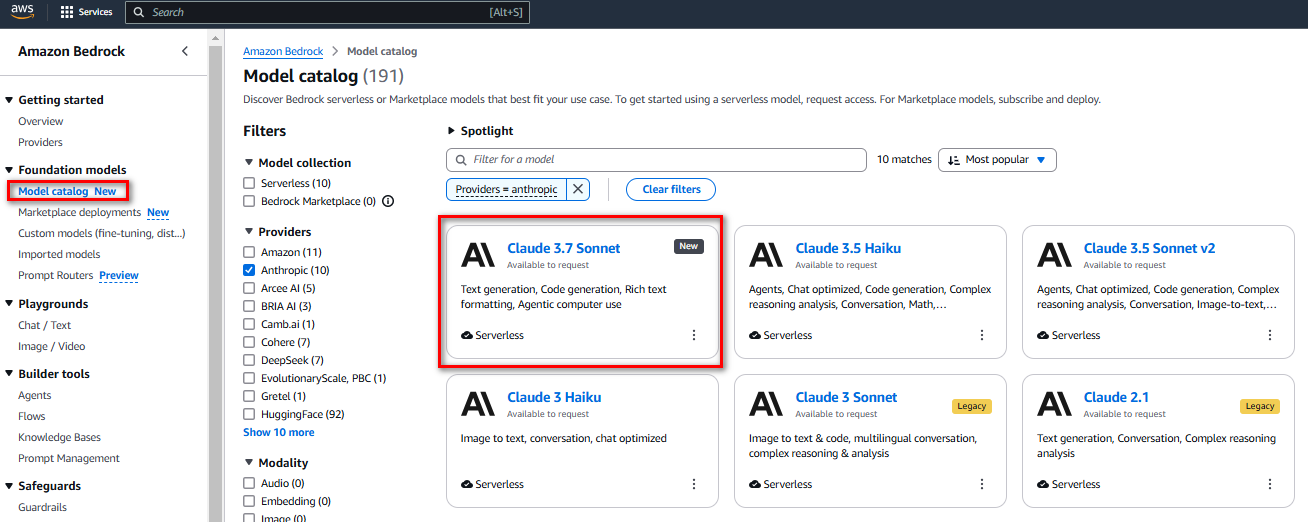
Task: Open the Claude 3.5 Haiku model title
Action: 847,248
